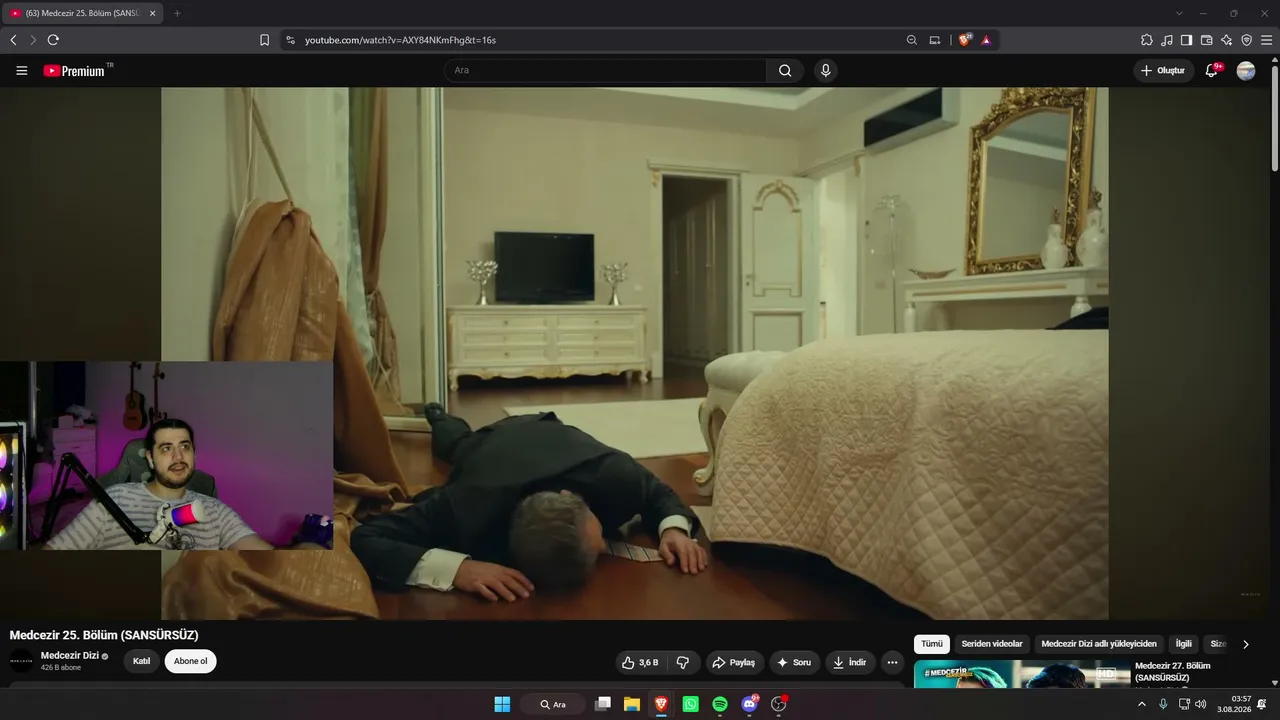The image size is (1280, 720).
Task: Start voice search with the microphone icon
Action: point(825,70)
